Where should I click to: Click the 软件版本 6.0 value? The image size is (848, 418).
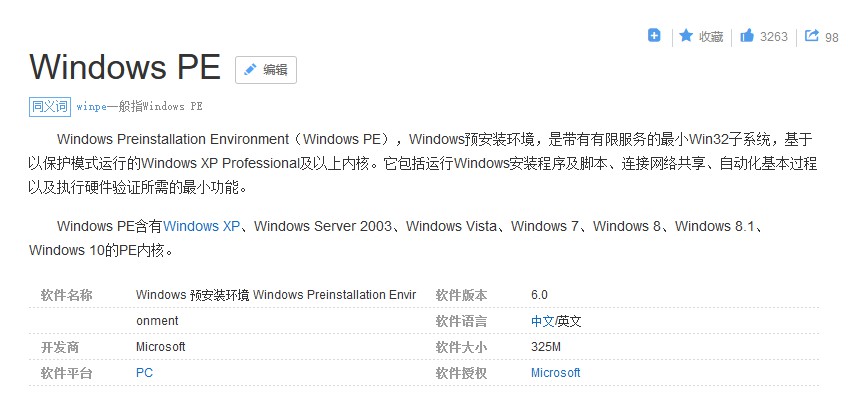coord(540,295)
